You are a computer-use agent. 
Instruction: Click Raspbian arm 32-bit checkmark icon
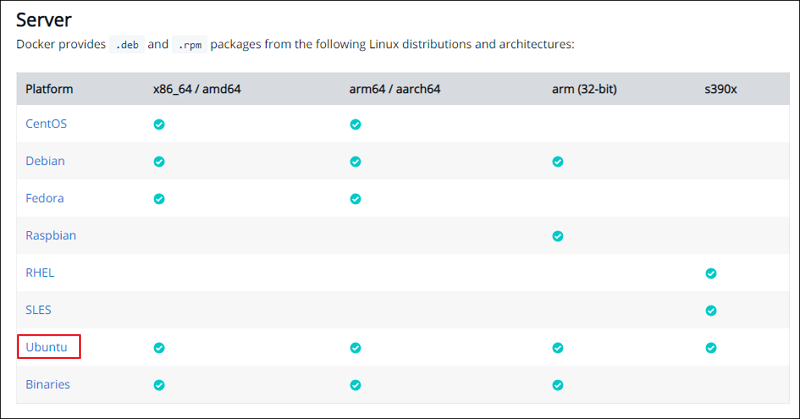click(x=558, y=236)
